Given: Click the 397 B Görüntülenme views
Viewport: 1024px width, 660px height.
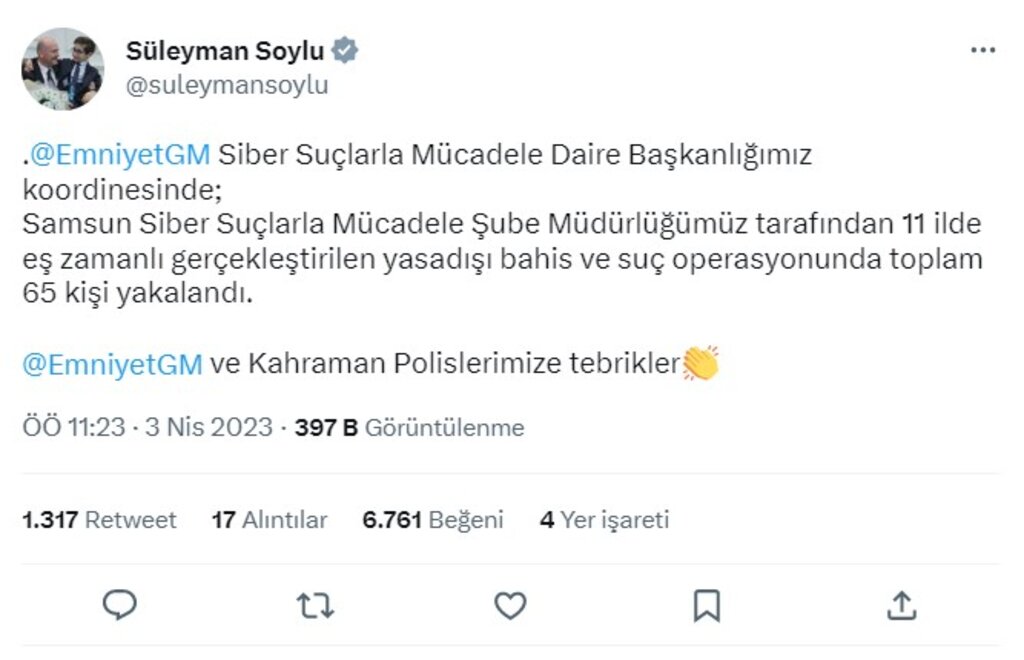Looking at the screenshot, I should (409, 428).
